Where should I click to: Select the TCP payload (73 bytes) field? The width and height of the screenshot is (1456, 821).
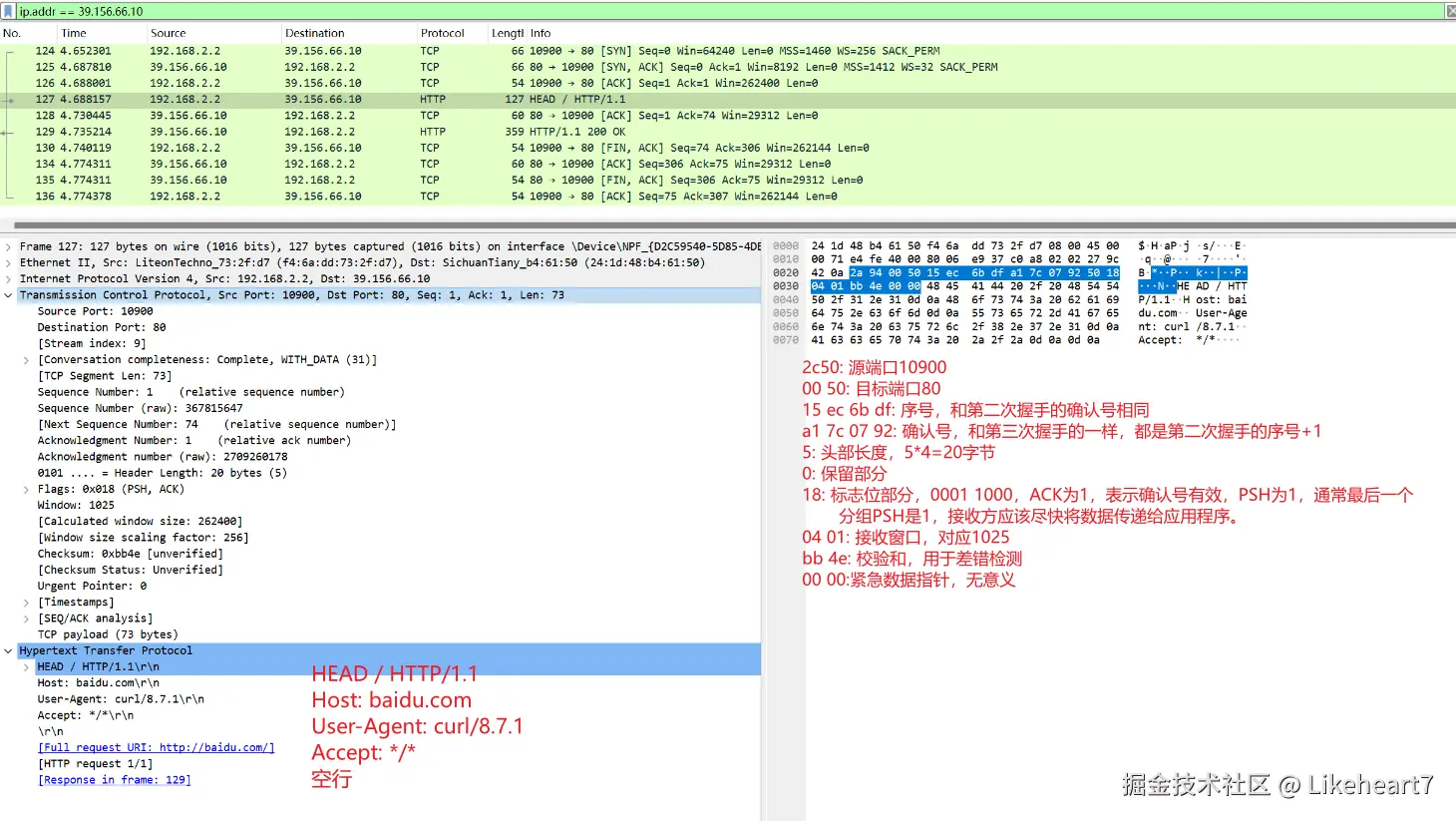108,634
